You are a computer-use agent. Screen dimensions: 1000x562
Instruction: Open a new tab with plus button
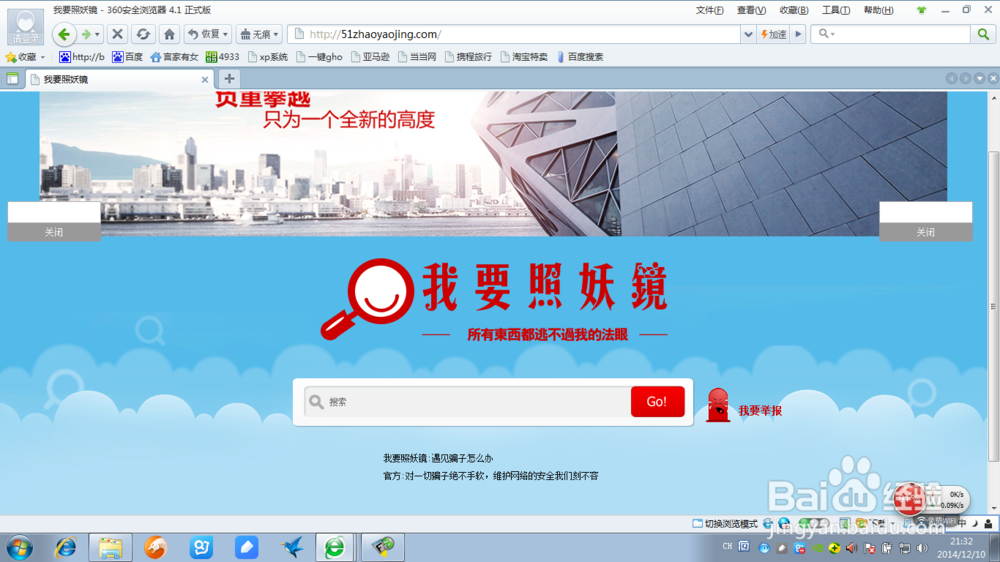[229, 79]
